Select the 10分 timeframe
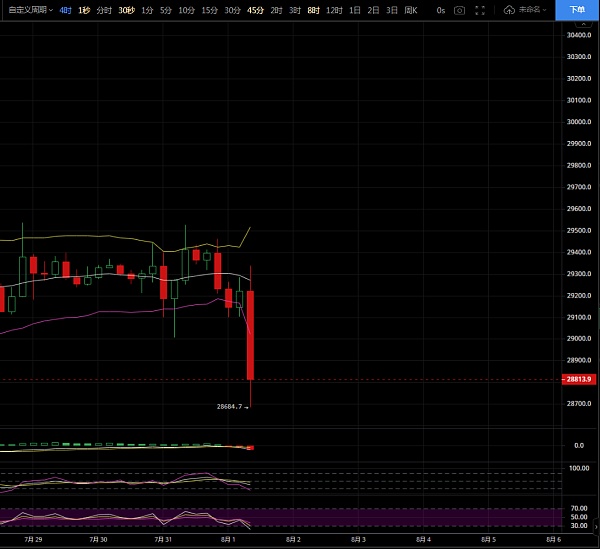 click(x=187, y=10)
